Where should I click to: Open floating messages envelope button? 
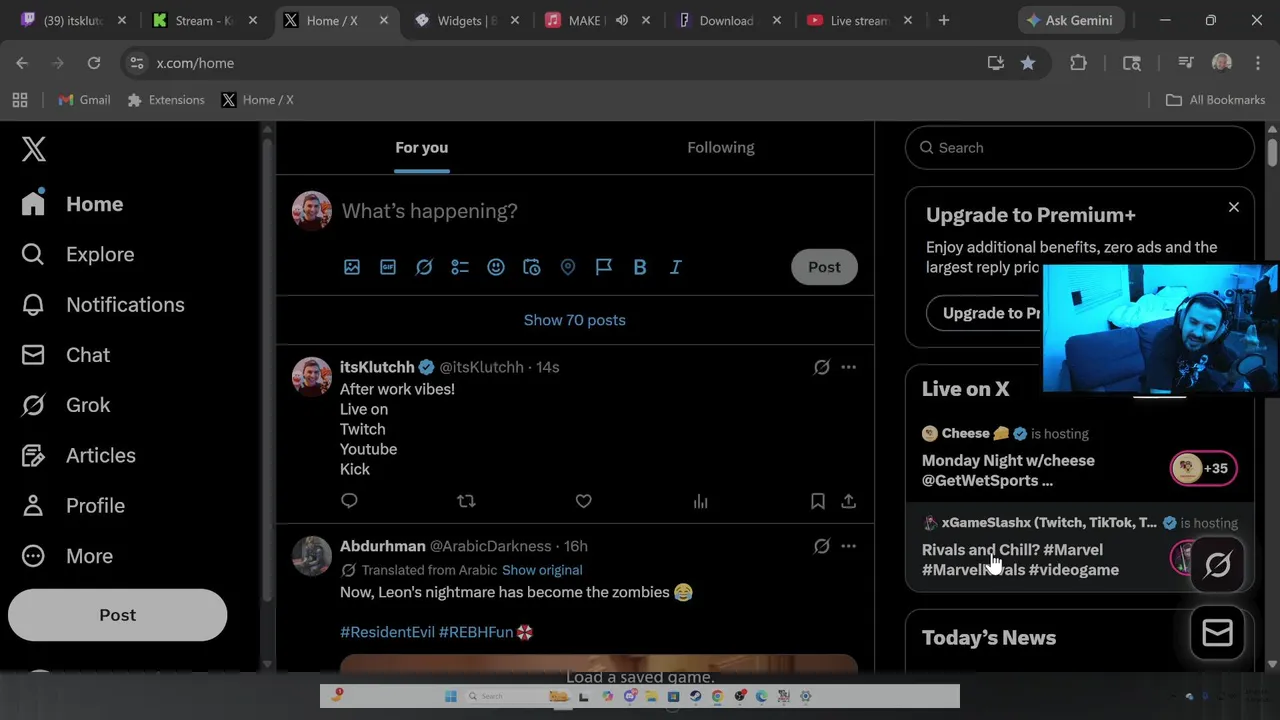[x=1217, y=633]
